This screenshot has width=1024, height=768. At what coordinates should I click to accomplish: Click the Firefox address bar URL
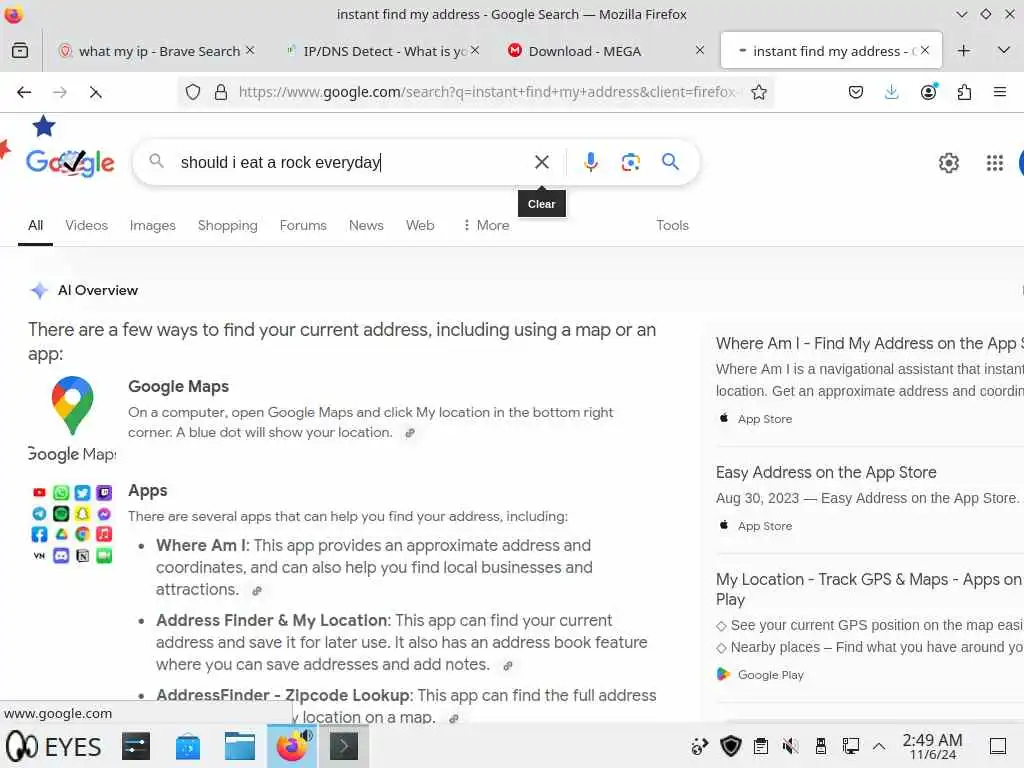coord(487,92)
